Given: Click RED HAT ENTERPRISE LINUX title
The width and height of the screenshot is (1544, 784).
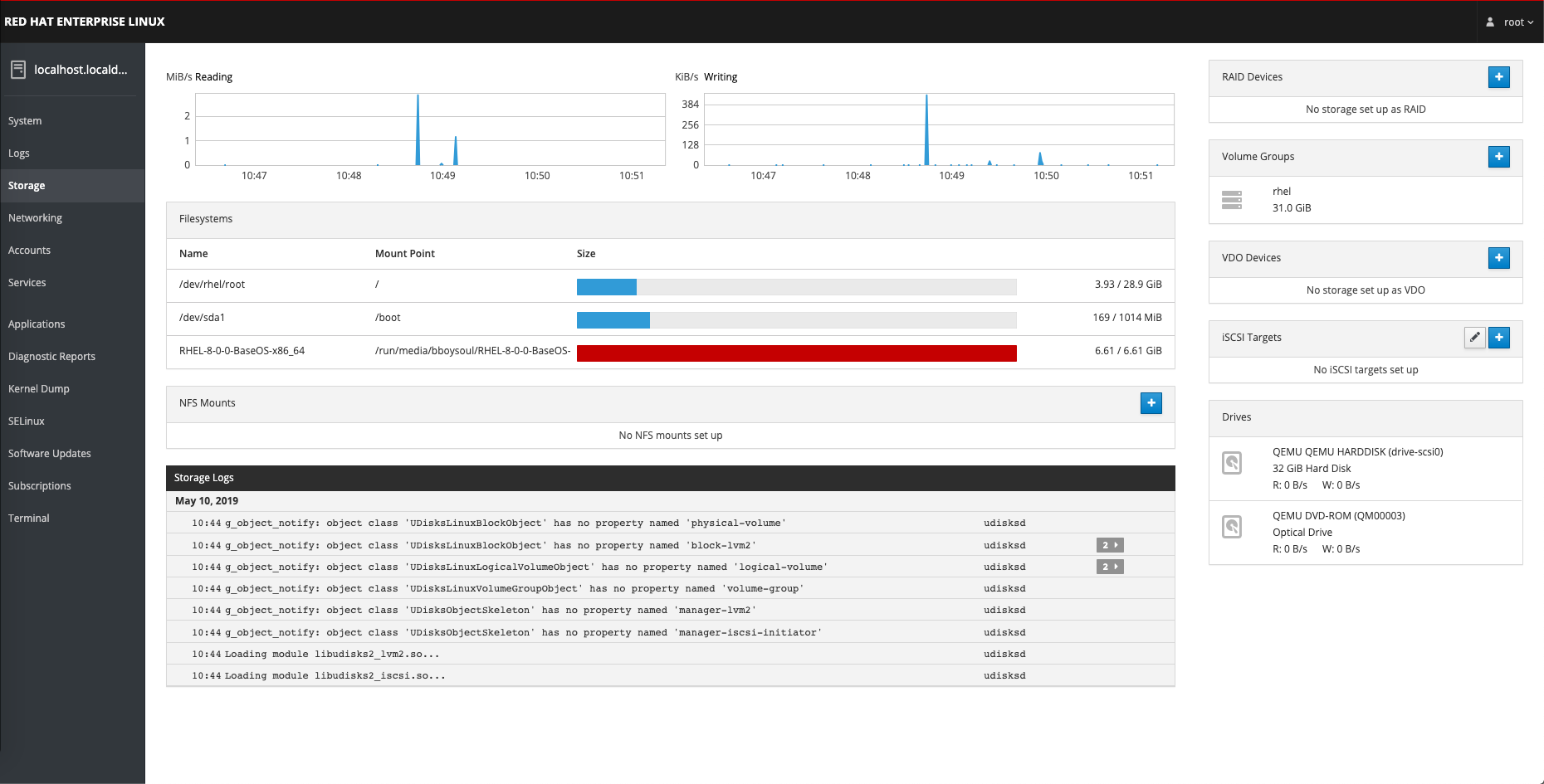Looking at the screenshot, I should (x=85, y=22).
